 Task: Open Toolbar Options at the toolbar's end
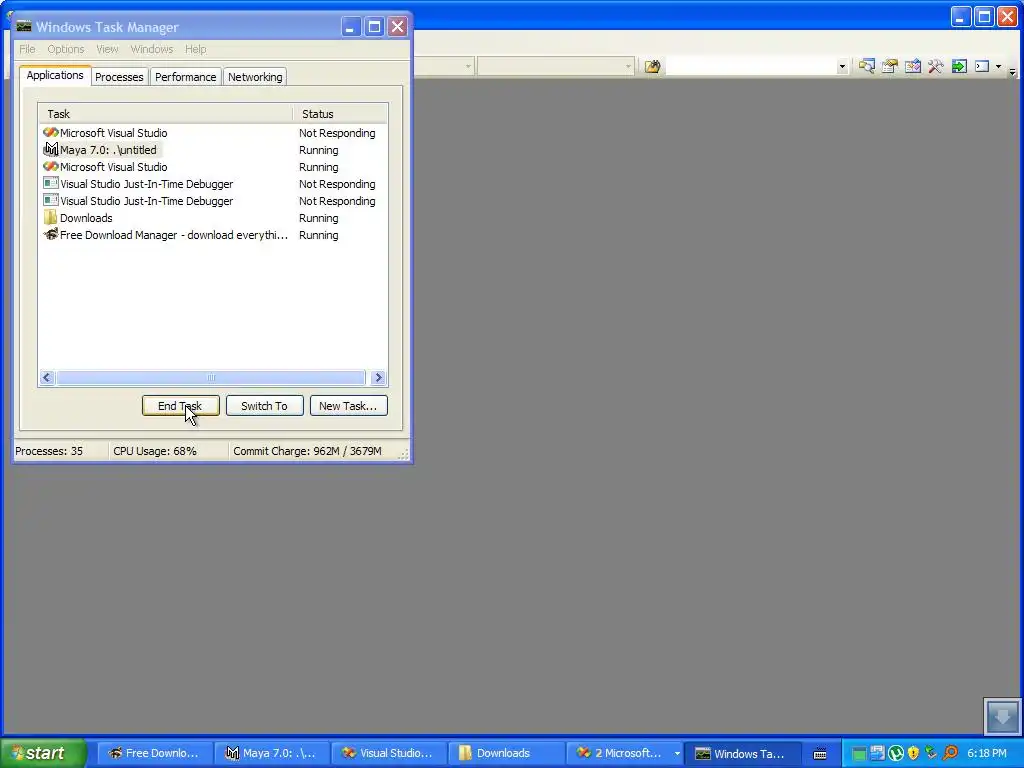coord(1012,71)
